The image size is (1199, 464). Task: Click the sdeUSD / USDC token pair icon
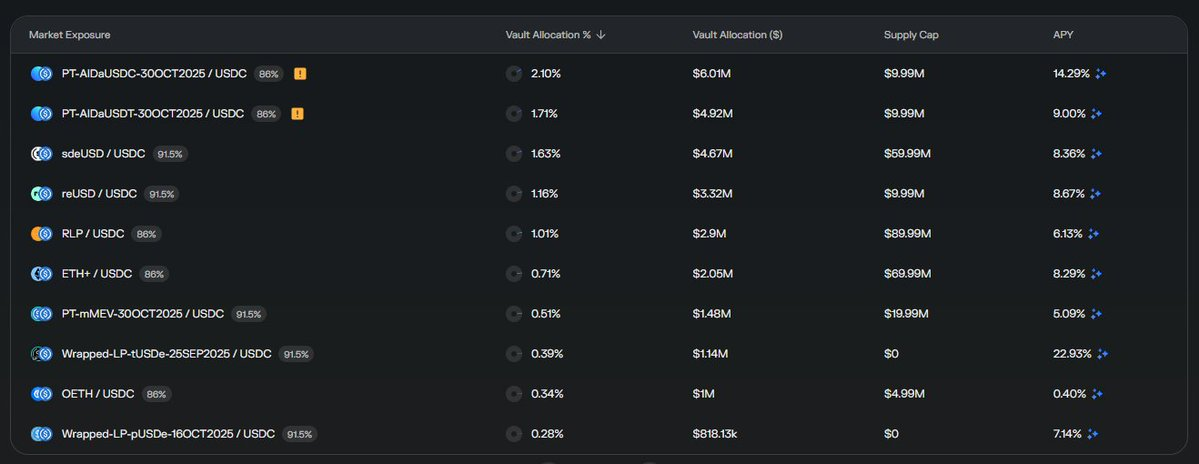(x=41, y=153)
